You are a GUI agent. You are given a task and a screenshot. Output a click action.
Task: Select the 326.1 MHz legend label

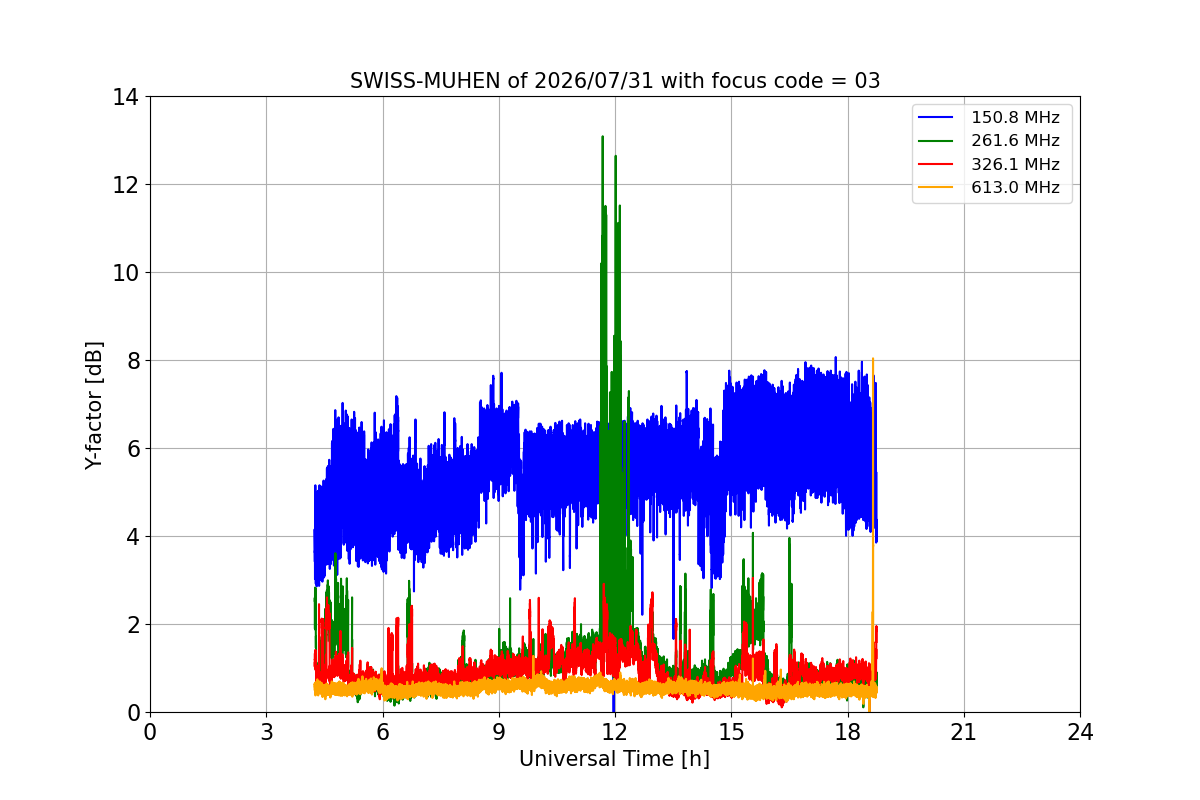click(x=1015, y=164)
